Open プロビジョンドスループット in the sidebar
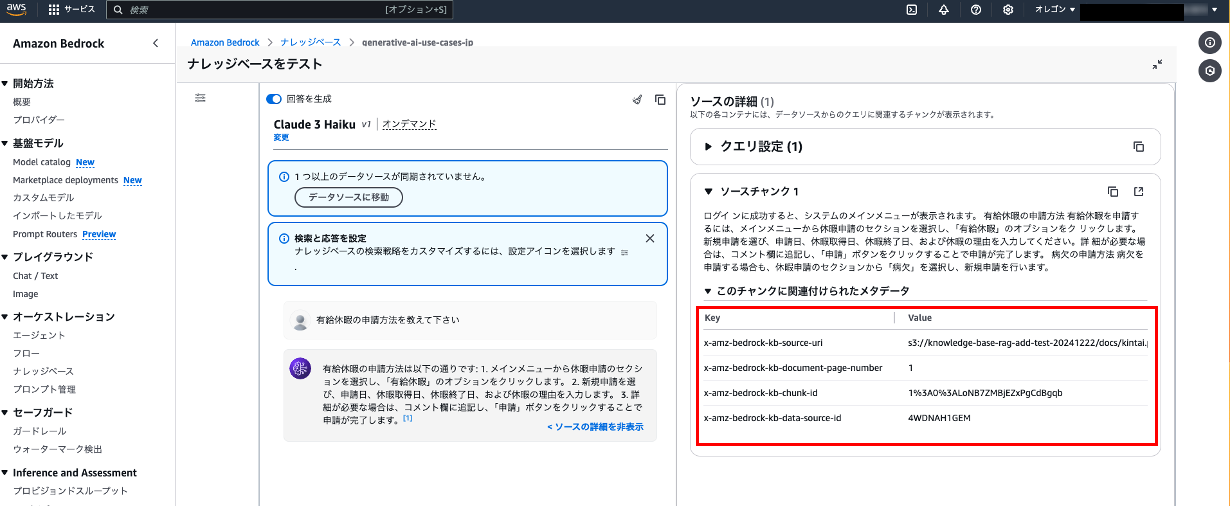The height and width of the screenshot is (506, 1230). (x=70, y=491)
